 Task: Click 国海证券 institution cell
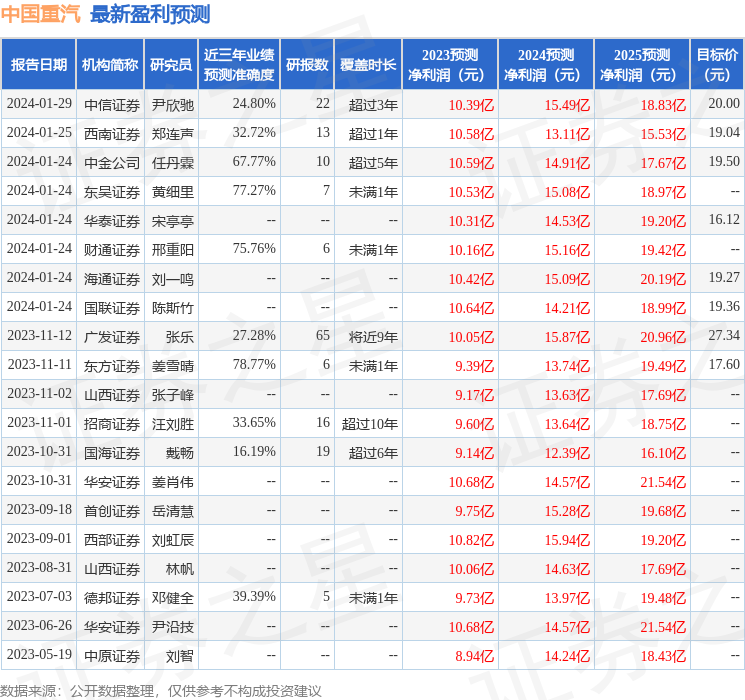tap(112, 453)
